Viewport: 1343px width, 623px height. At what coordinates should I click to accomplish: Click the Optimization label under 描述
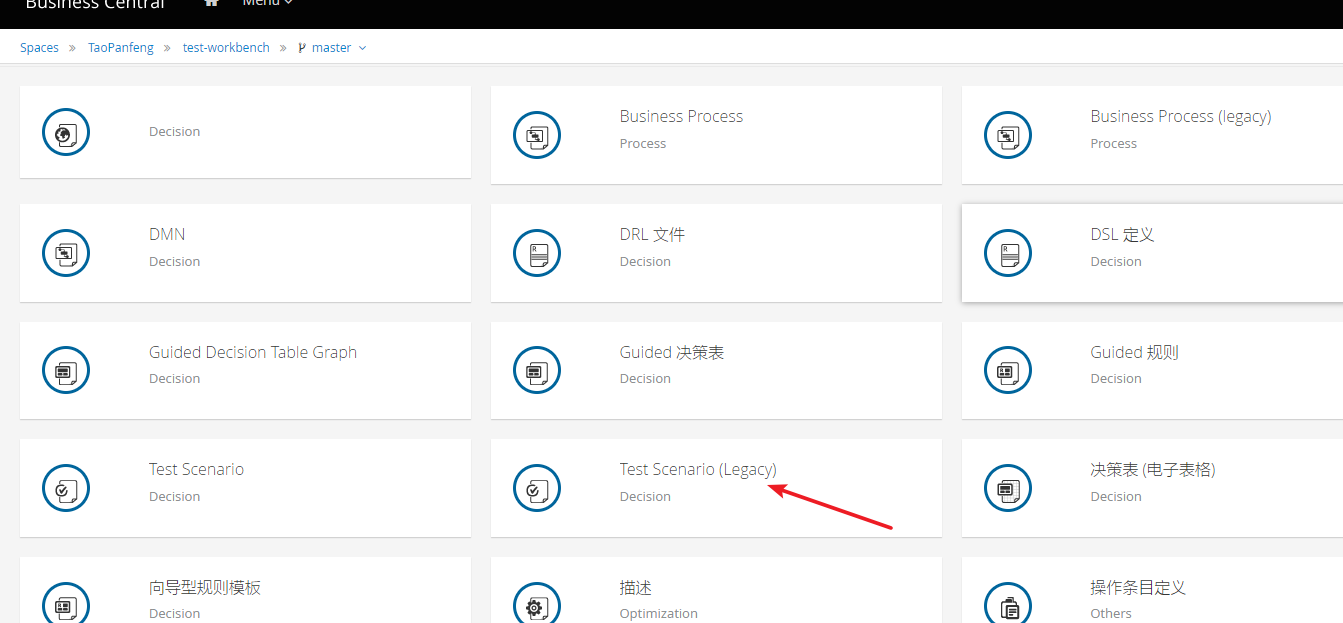pos(658,614)
